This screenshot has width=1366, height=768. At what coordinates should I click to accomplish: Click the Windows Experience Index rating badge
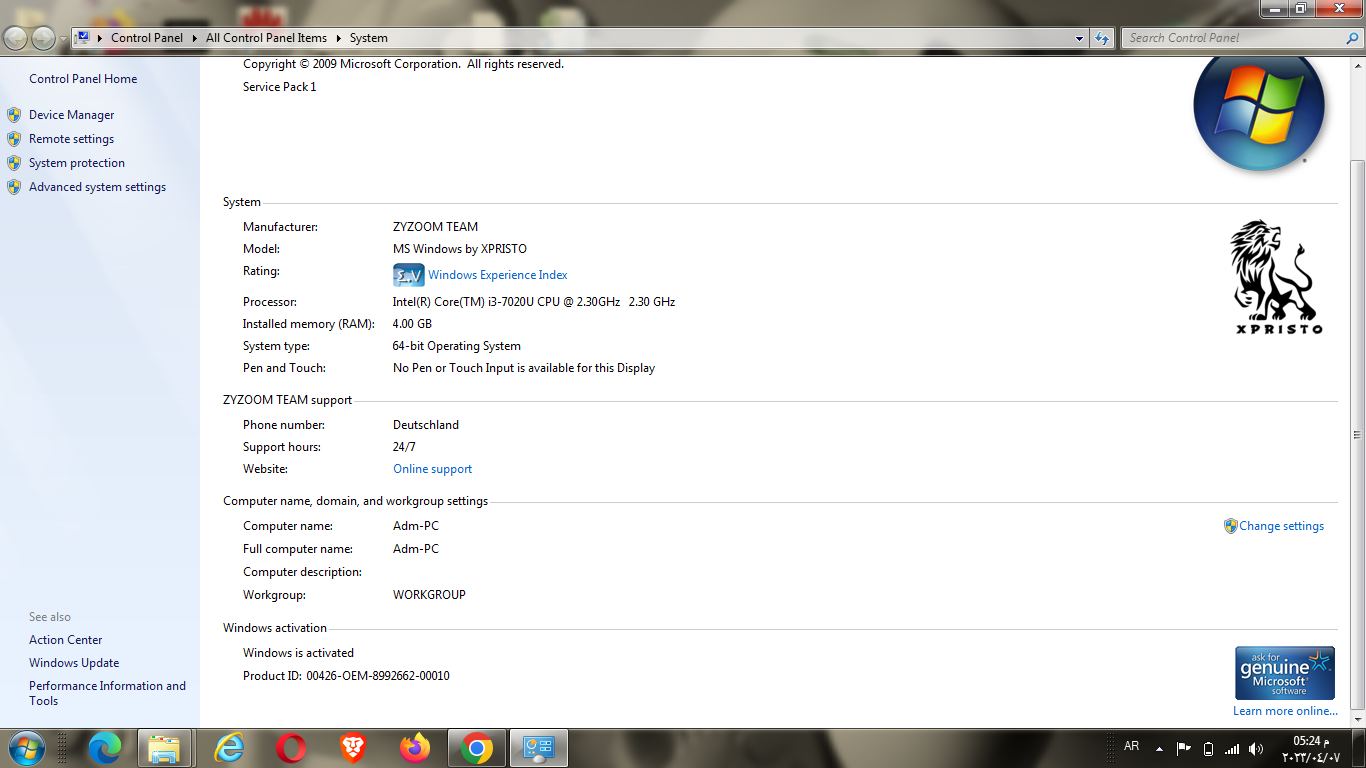pyautogui.click(x=408, y=275)
